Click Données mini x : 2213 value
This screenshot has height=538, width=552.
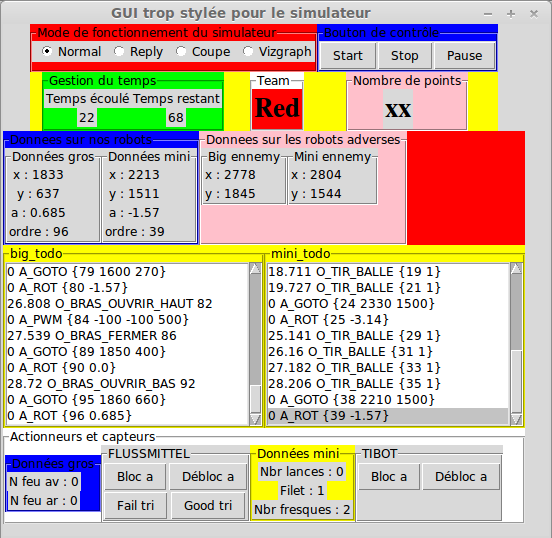(134, 175)
